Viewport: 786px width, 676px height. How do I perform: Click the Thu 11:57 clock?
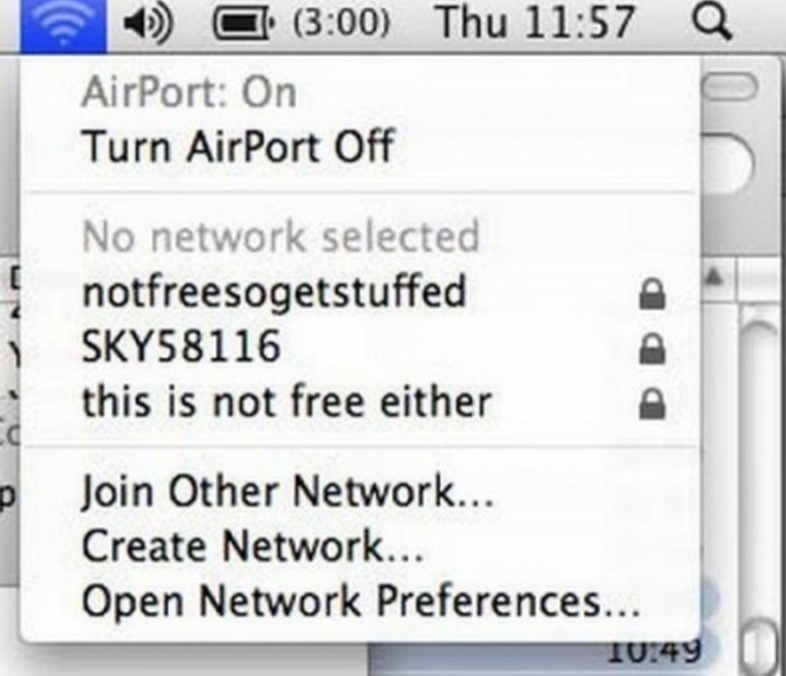[x=535, y=23]
